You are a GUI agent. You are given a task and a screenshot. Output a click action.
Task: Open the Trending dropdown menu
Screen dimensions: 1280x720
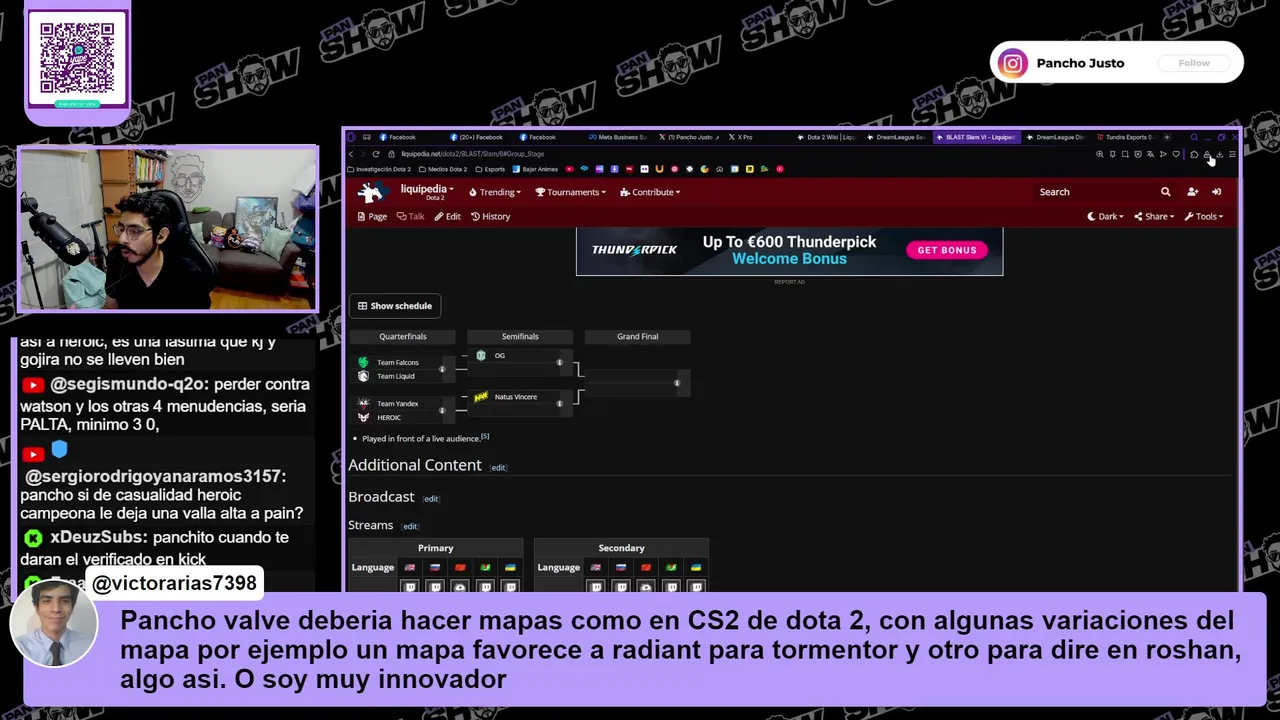point(495,192)
